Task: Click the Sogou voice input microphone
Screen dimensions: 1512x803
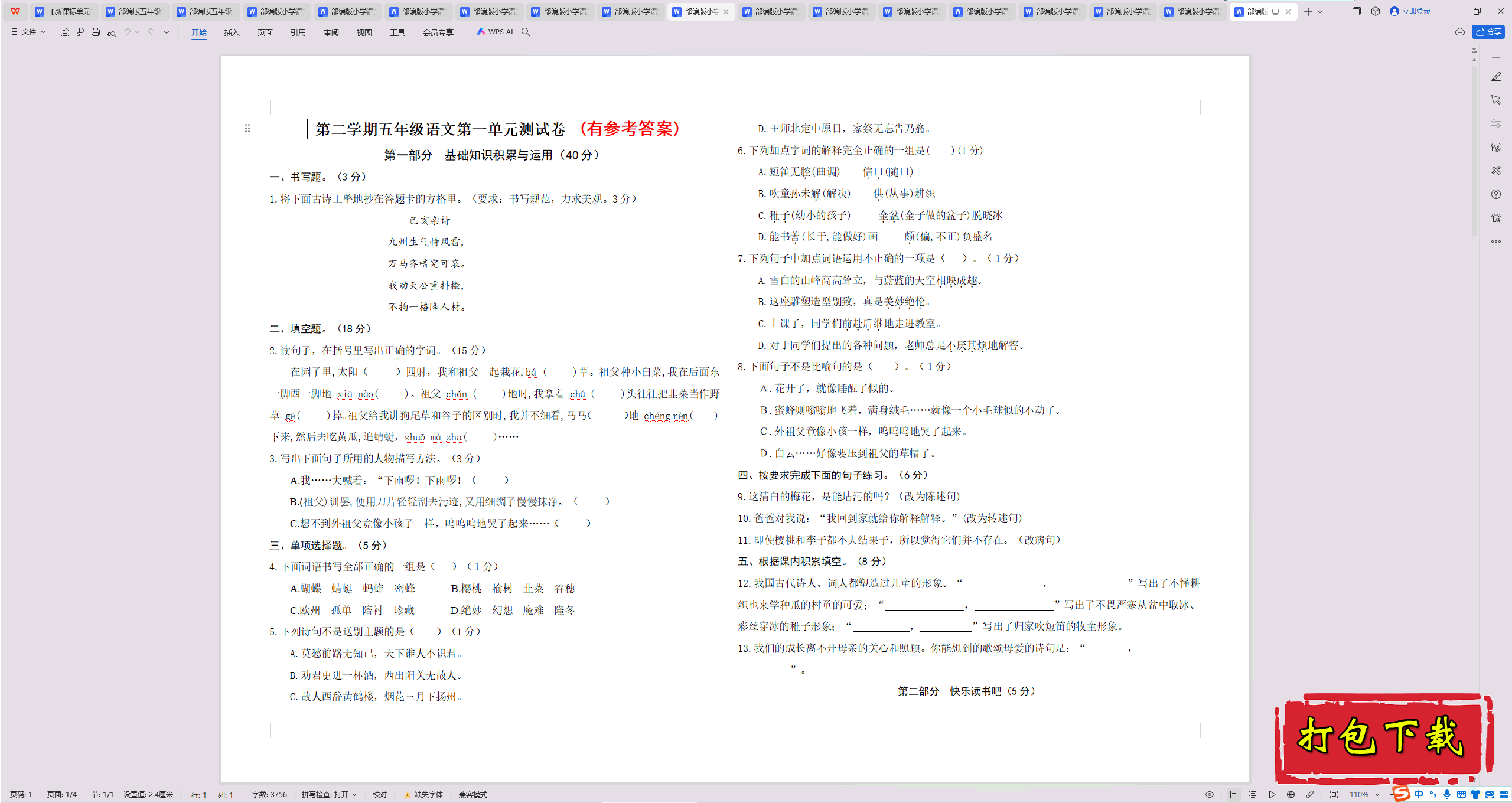Action: pyautogui.click(x=1447, y=794)
